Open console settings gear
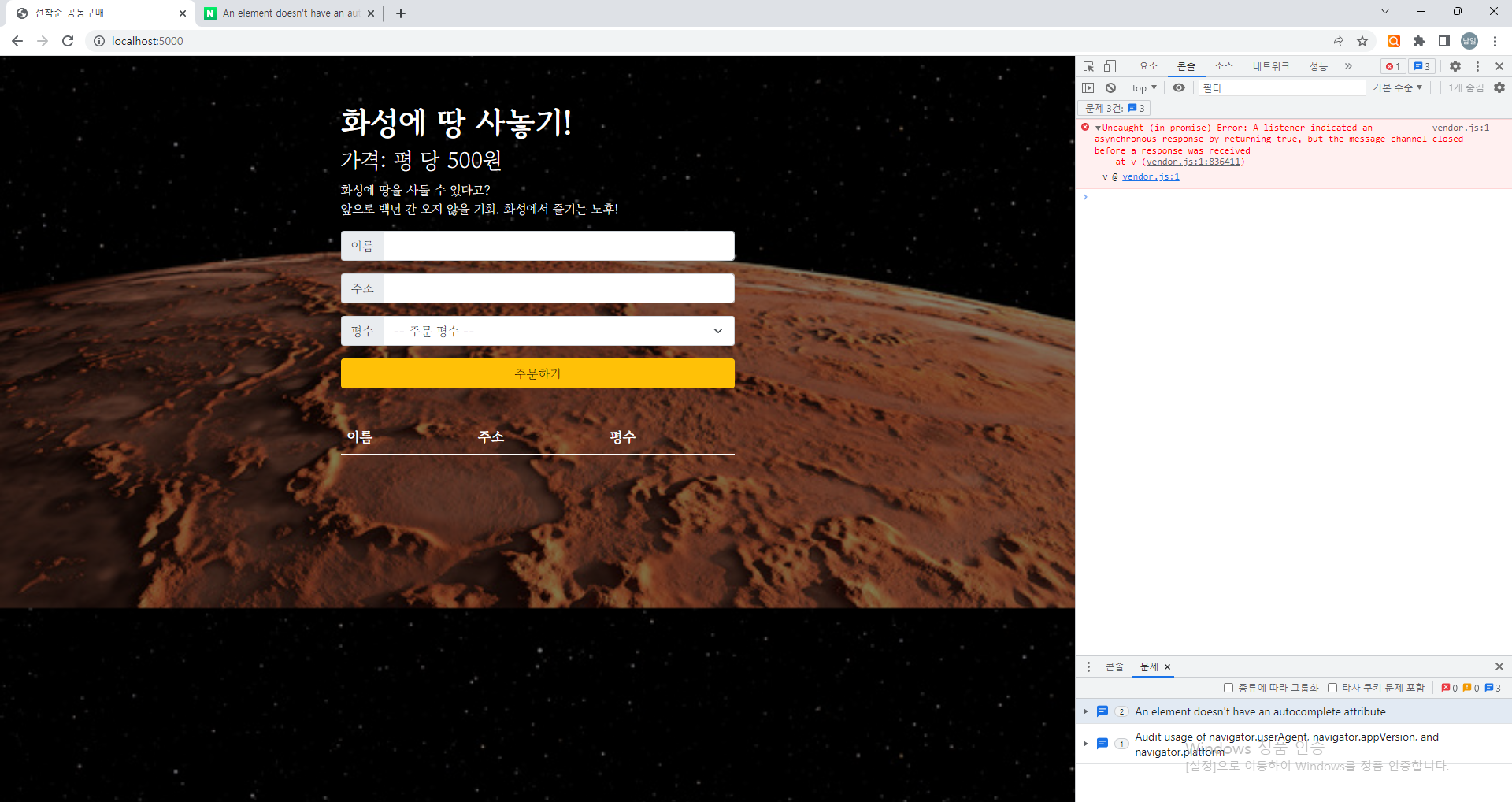This screenshot has width=1512, height=802. 1499,87
